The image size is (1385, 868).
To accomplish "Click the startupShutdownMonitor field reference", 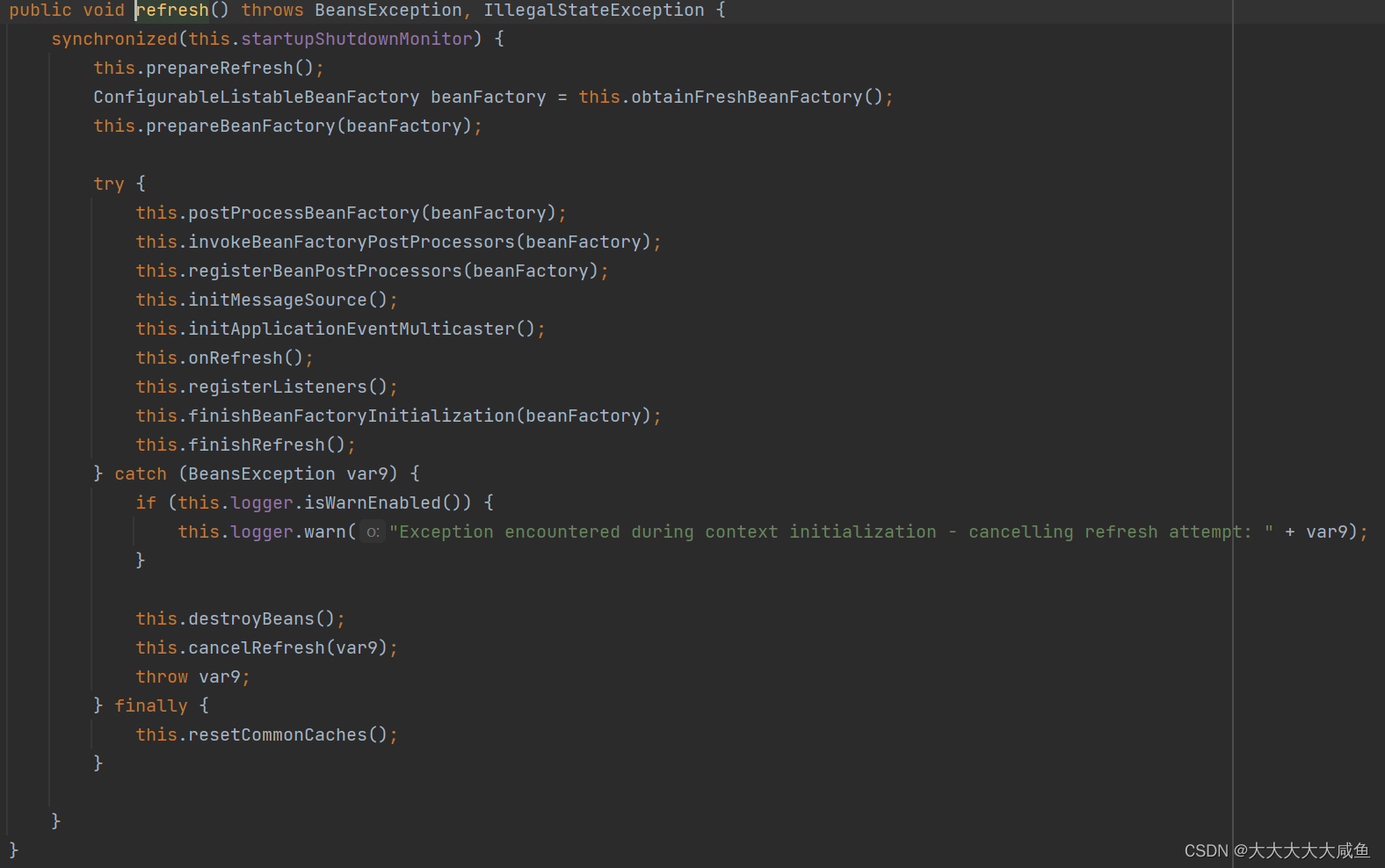I will coord(357,40).
